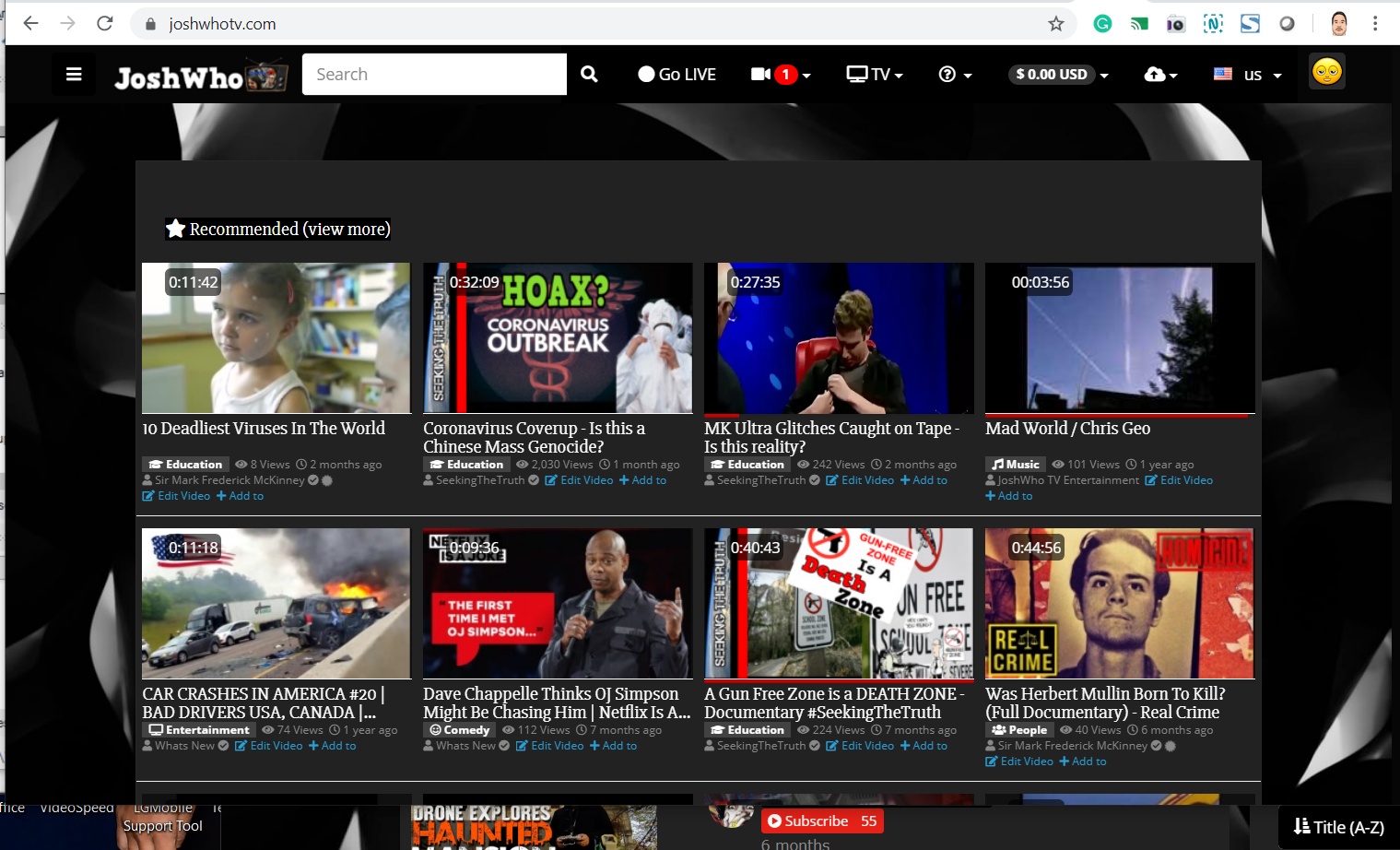Click title 'Mad World / Chris Geo'
This screenshot has width=1400, height=850.
coord(1067,429)
